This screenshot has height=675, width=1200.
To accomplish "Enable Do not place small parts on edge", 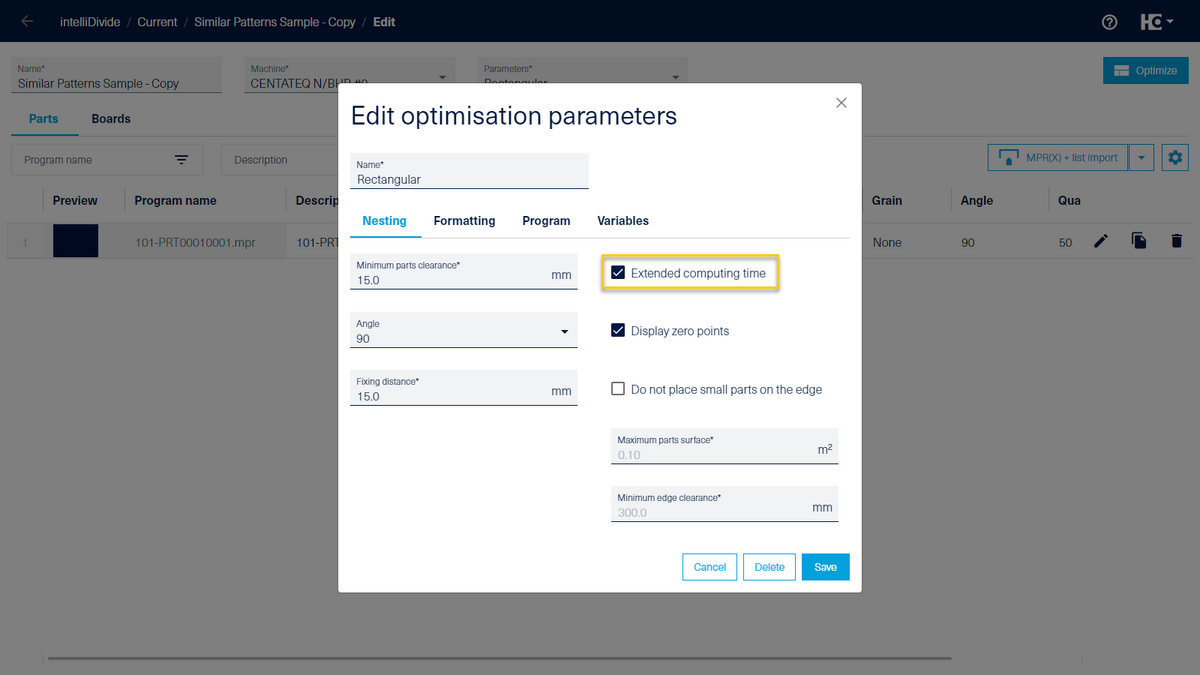I will tap(618, 389).
